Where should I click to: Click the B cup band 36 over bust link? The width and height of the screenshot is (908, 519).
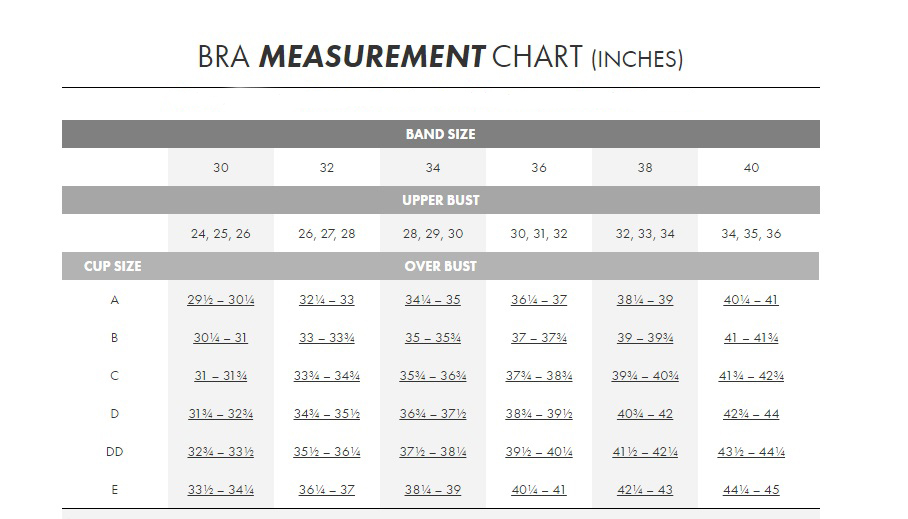[539, 338]
